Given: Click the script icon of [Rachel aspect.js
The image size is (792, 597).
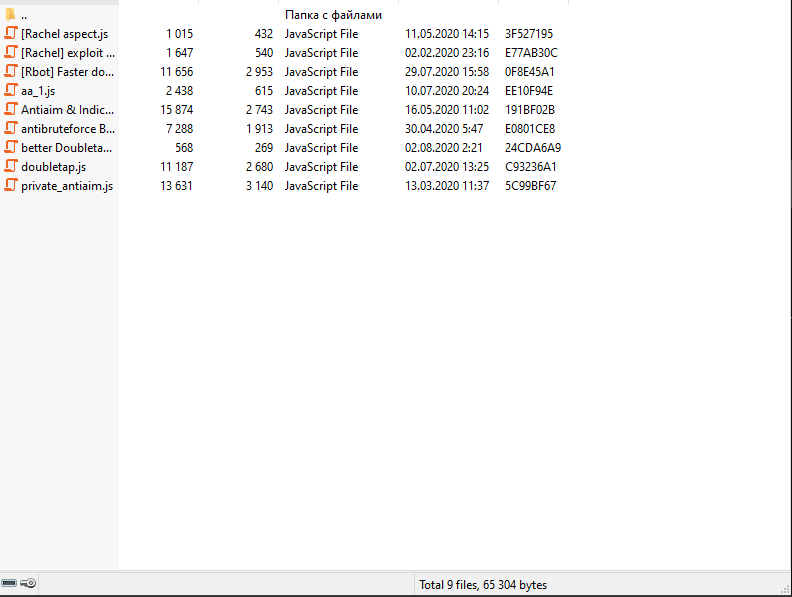Looking at the screenshot, I should pos(11,33).
